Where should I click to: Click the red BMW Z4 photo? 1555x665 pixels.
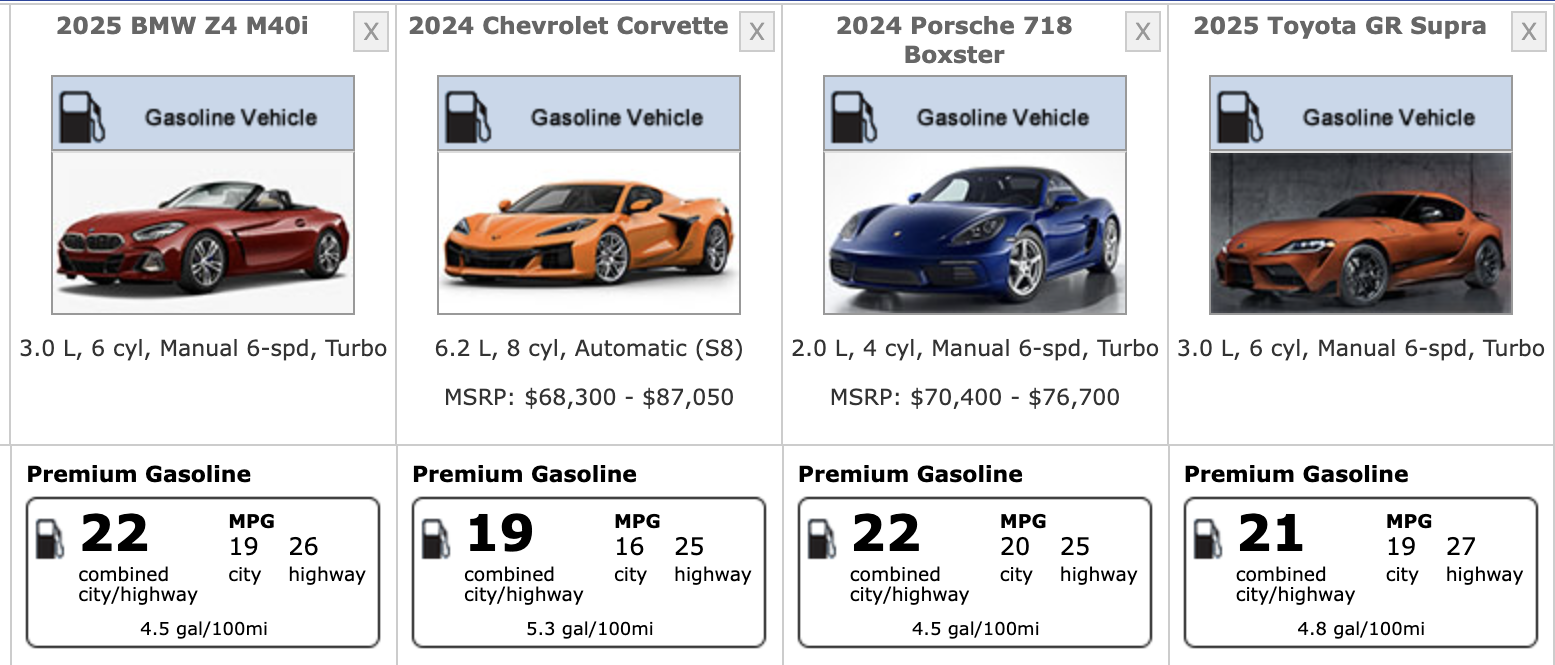(203, 233)
